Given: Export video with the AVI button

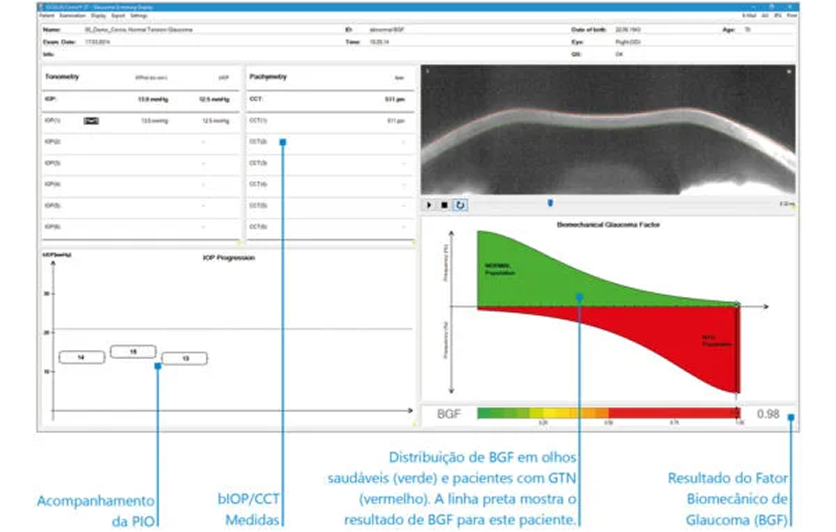Looking at the screenshot, I should (x=765, y=16).
